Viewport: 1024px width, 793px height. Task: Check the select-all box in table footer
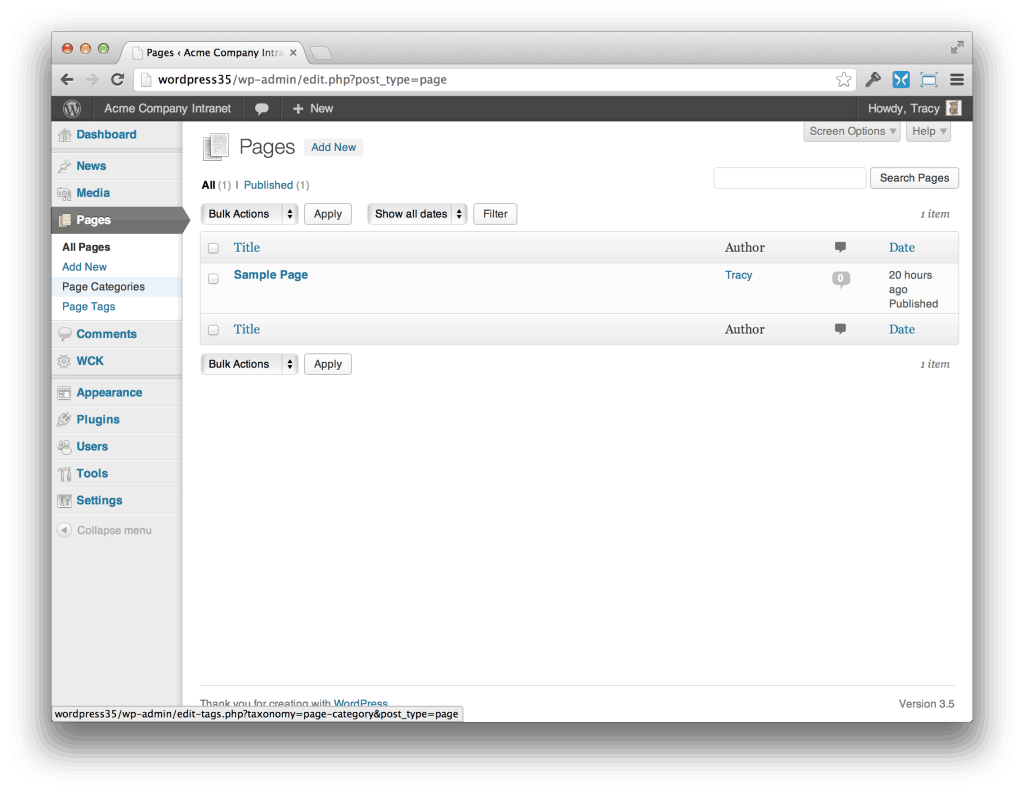[x=214, y=330]
